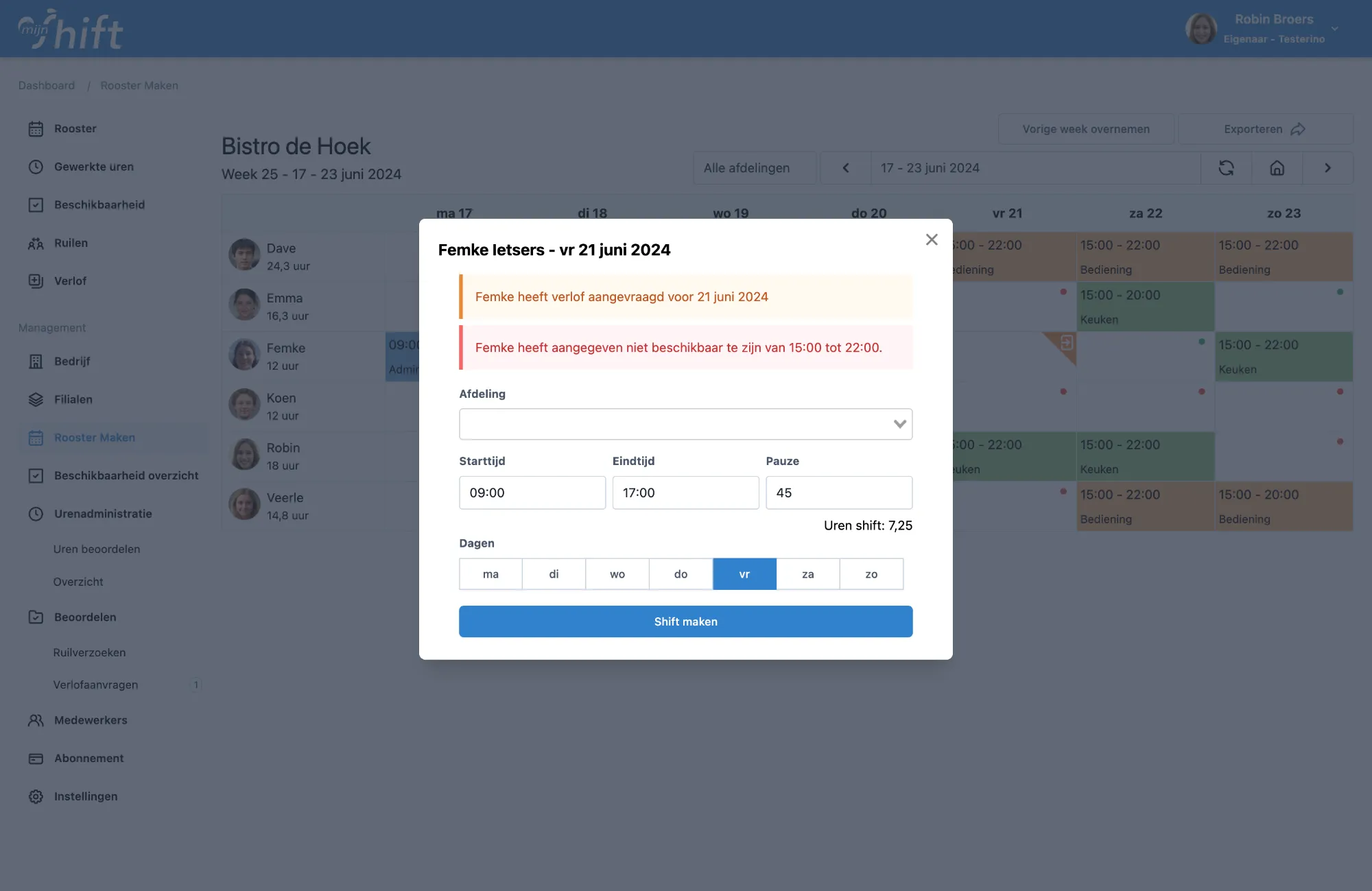
Task: Open Ruilverzoeken in sidebar
Action: pos(89,652)
